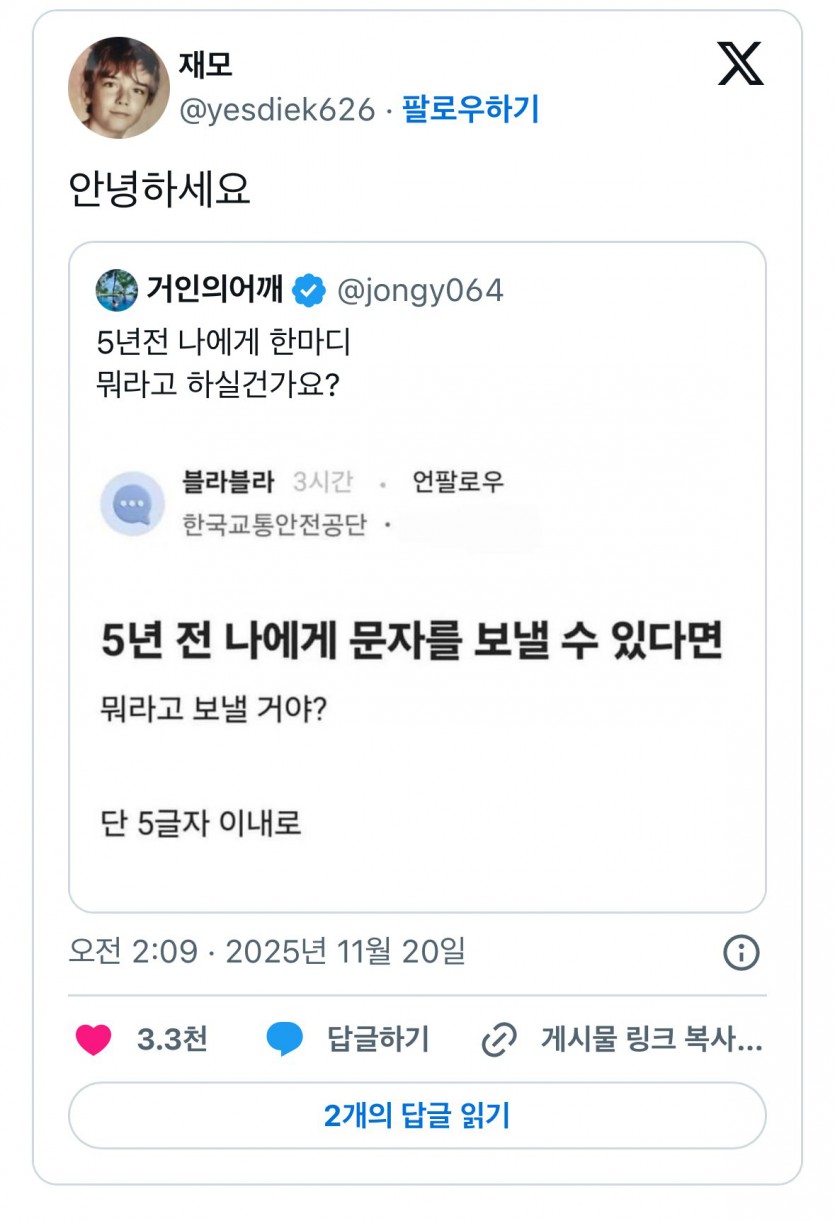Open the 재모 display name
The image size is (835, 1221).
[x=205, y=65]
